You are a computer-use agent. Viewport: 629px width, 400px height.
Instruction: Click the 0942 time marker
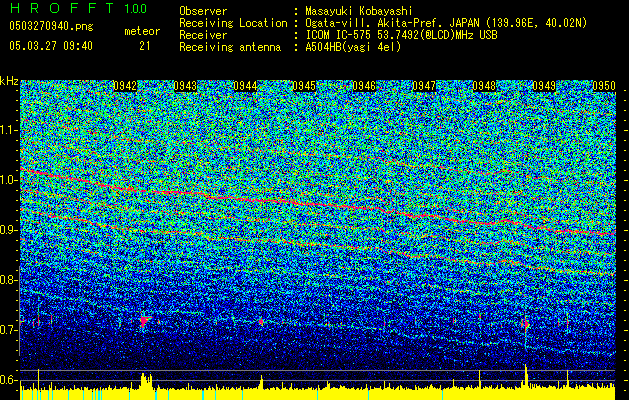[x=125, y=86]
